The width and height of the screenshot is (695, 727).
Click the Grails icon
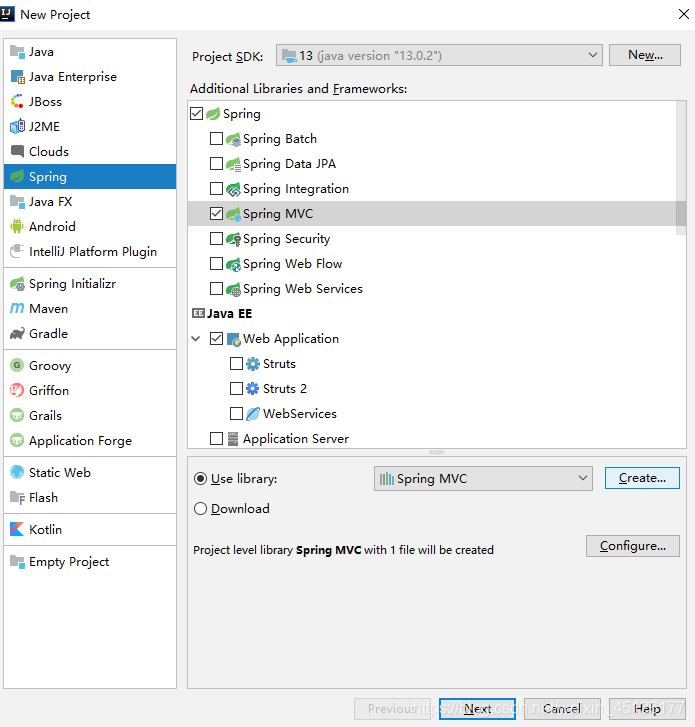pyautogui.click(x=17, y=415)
